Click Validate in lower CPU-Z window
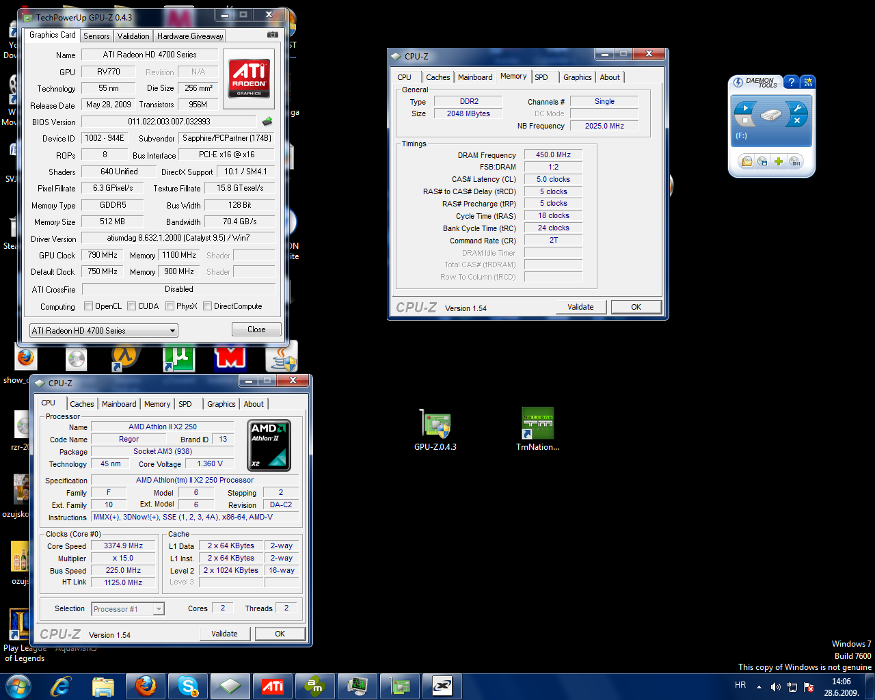The width and height of the screenshot is (875, 700). point(224,634)
